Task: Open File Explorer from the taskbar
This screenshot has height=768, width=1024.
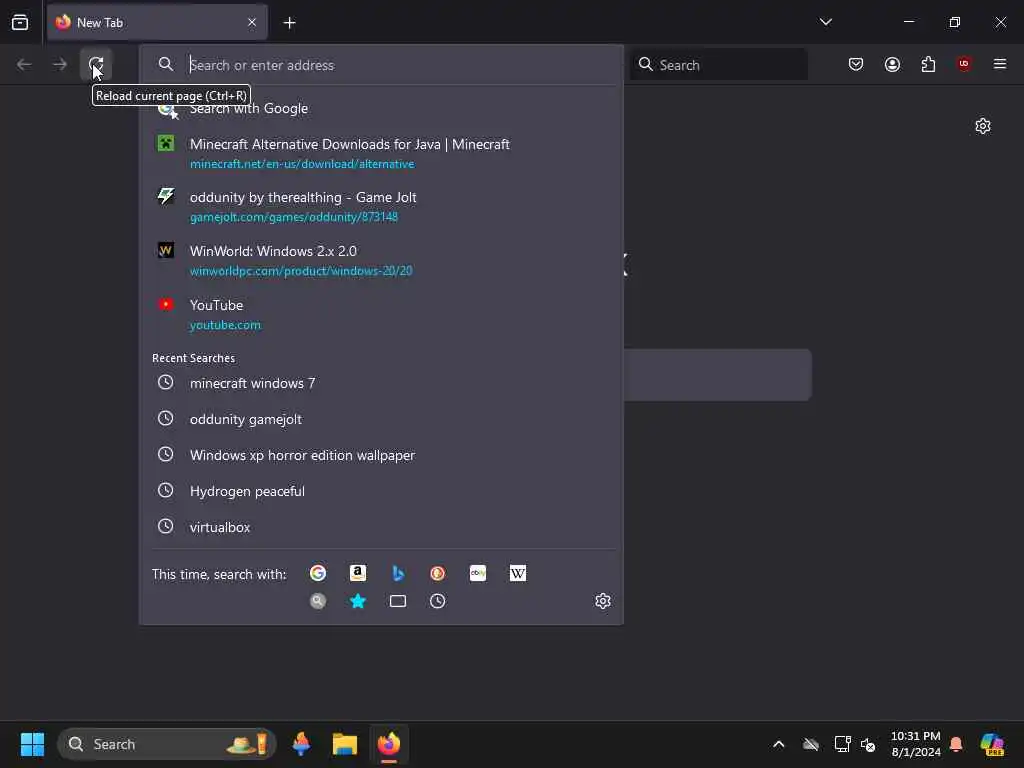Action: point(345,744)
